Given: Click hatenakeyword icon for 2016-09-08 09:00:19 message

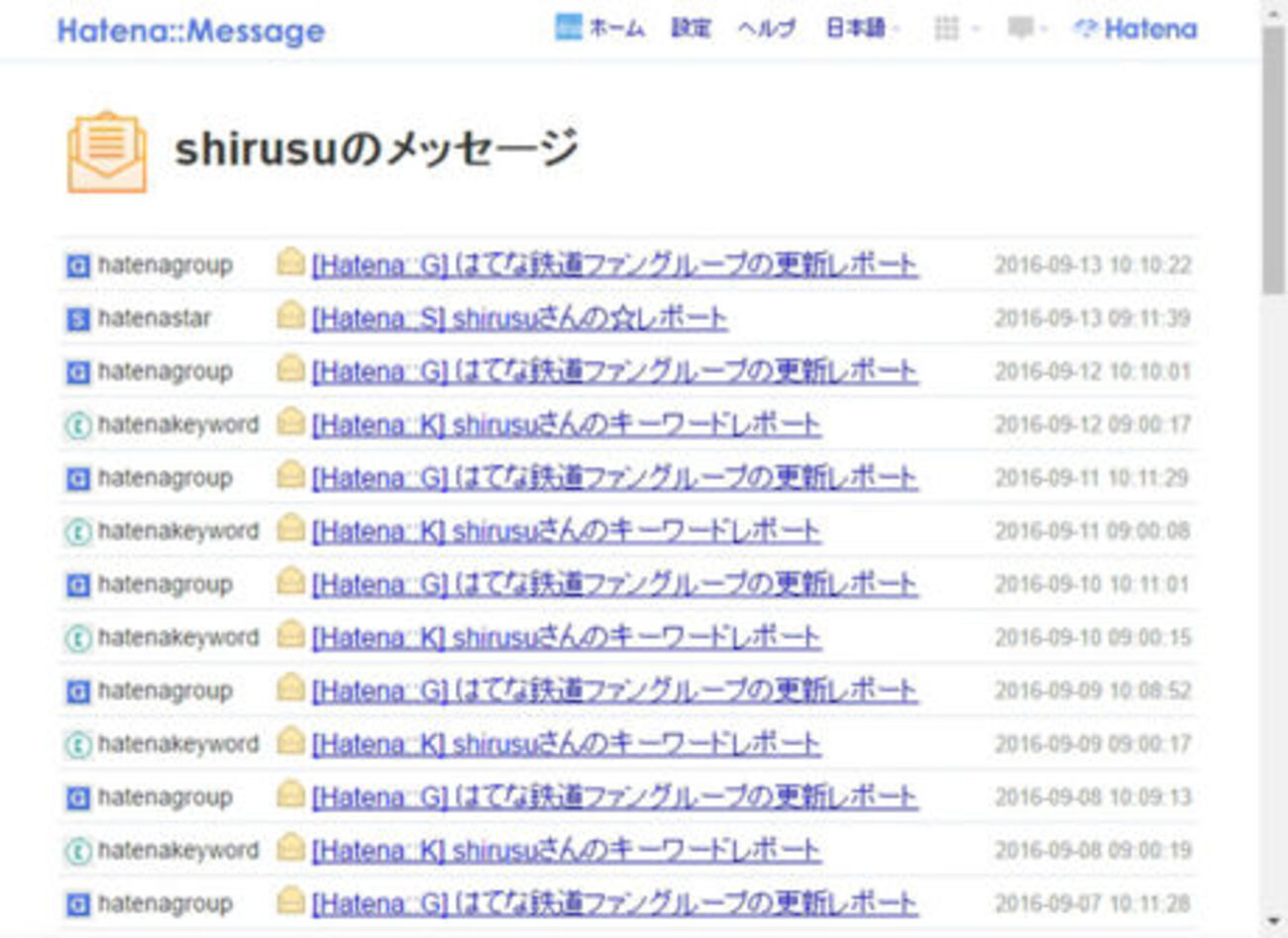Looking at the screenshot, I should (x=78, y=851).
